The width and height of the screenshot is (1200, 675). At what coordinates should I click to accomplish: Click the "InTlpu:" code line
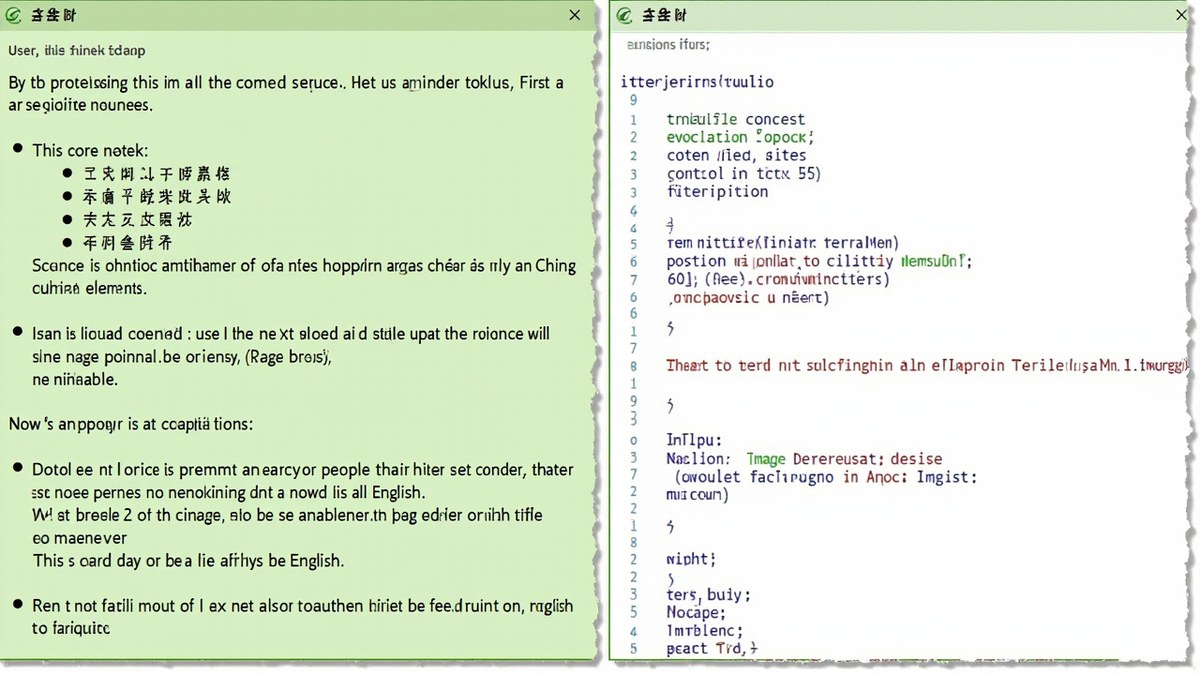[694, 439]
